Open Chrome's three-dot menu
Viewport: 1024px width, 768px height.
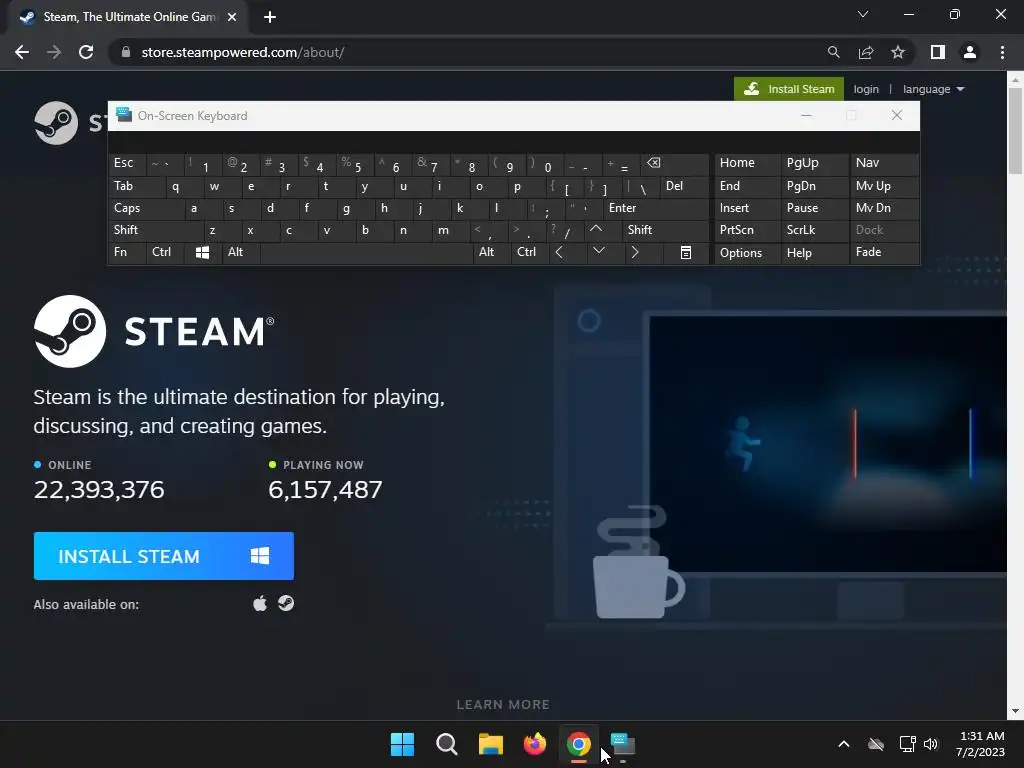pos(1002,52)
